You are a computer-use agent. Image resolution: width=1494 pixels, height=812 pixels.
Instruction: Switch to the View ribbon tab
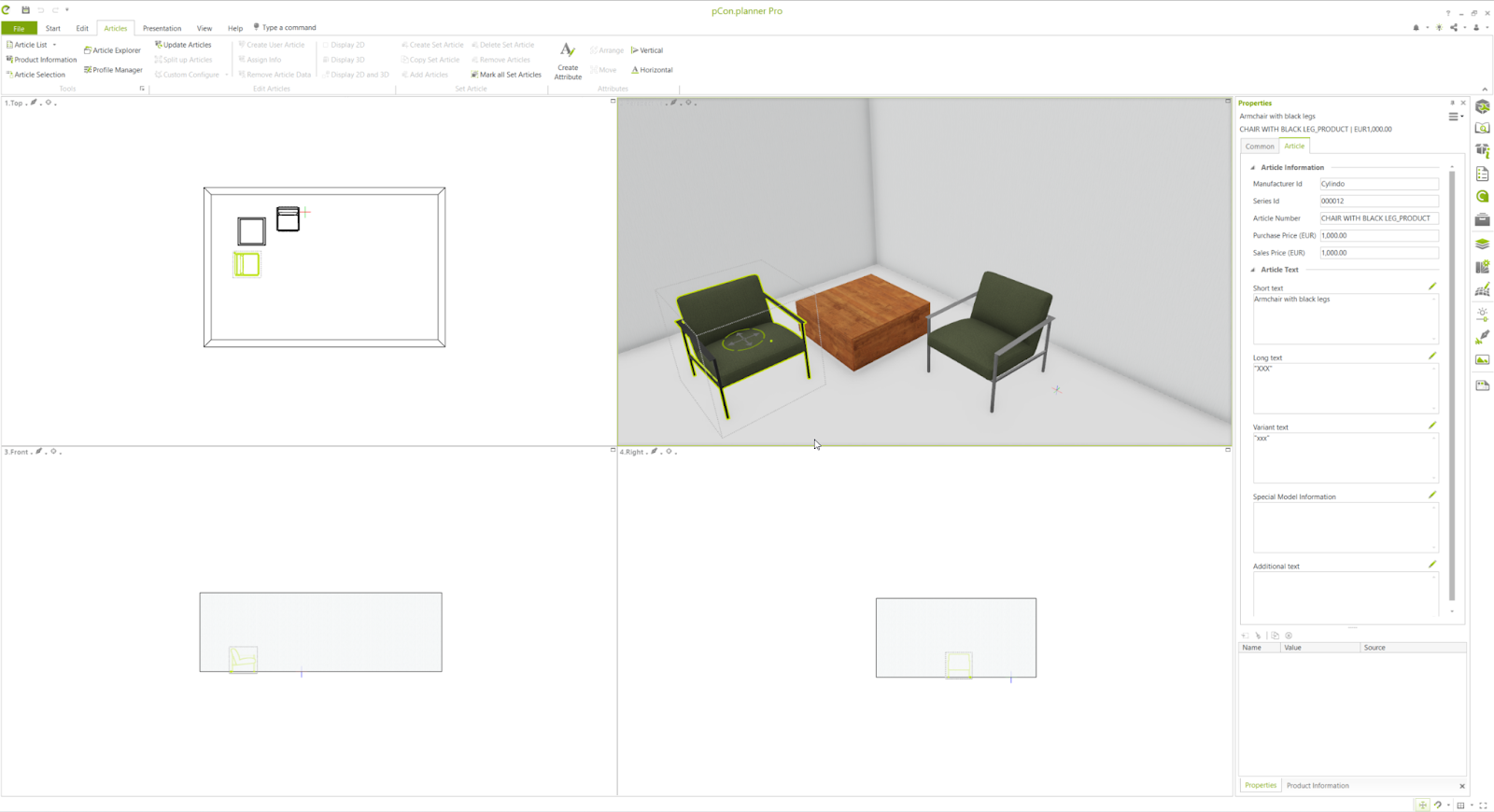click(x=204, y=28)
